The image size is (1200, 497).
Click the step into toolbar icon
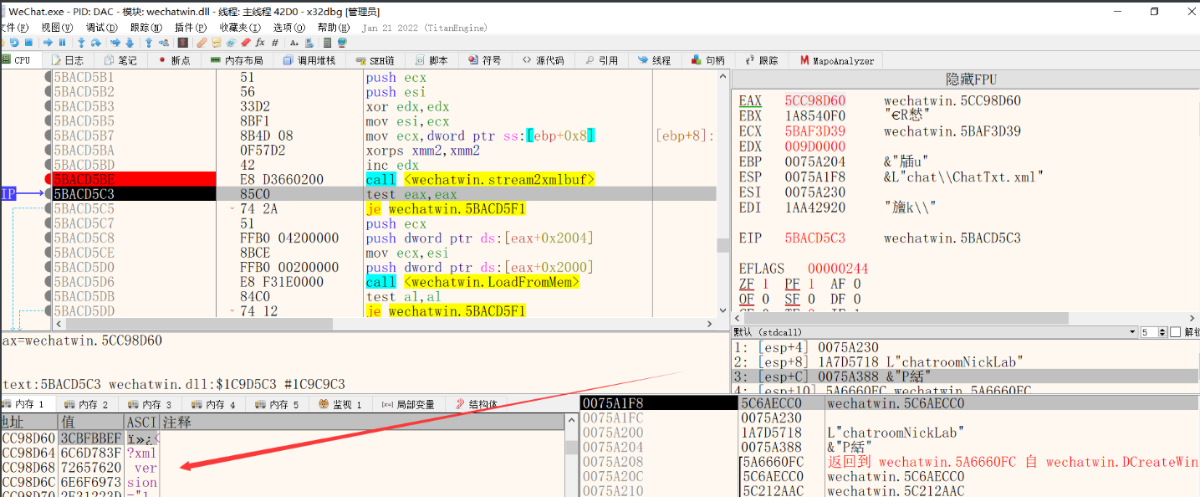82,43
